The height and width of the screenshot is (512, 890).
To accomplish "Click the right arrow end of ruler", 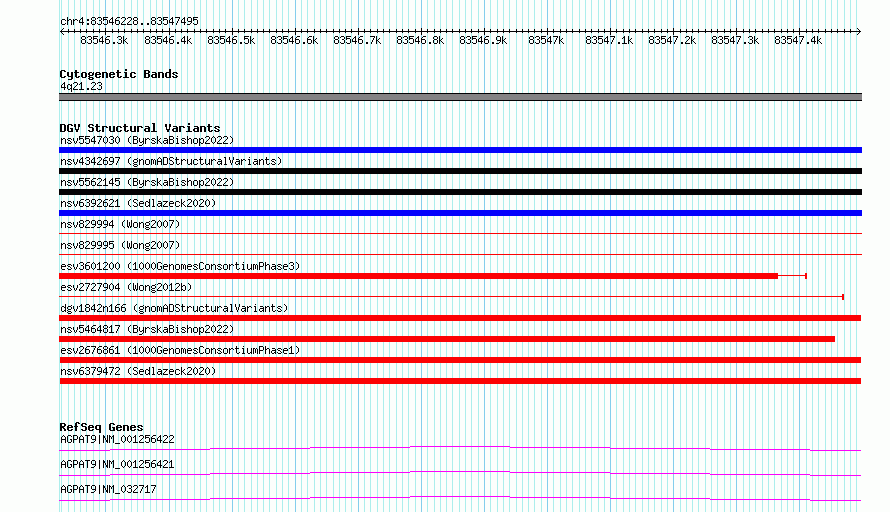I will (x=858, y=32).
